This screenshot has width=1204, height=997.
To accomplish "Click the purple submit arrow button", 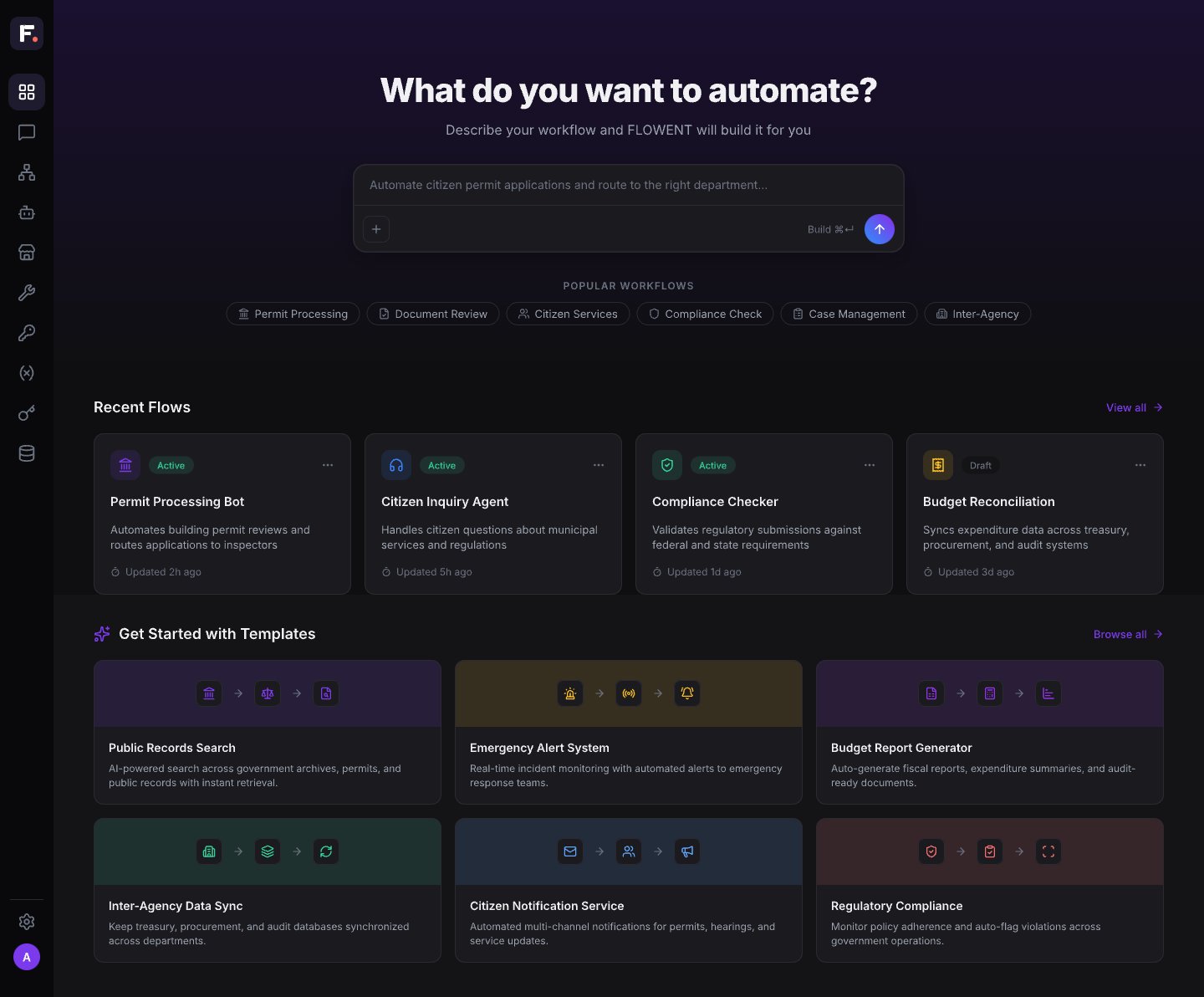I will [x=880, y=229].
